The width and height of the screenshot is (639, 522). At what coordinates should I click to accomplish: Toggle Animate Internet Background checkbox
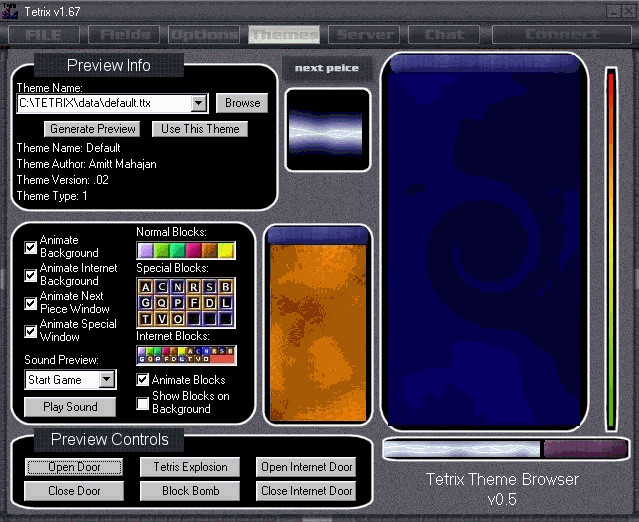[31, 275]
